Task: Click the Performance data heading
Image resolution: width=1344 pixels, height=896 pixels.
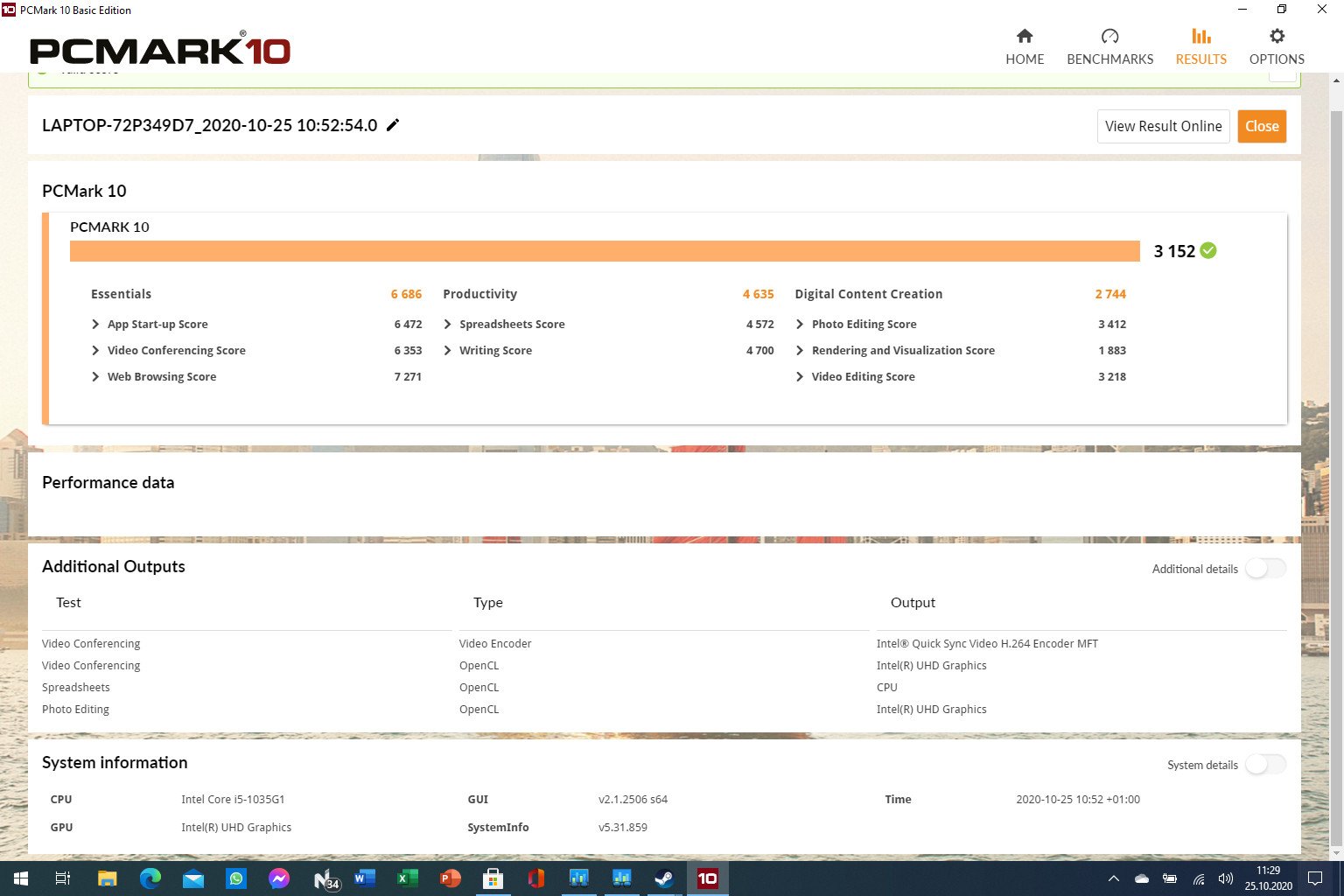Action: (x=108, y=482)
